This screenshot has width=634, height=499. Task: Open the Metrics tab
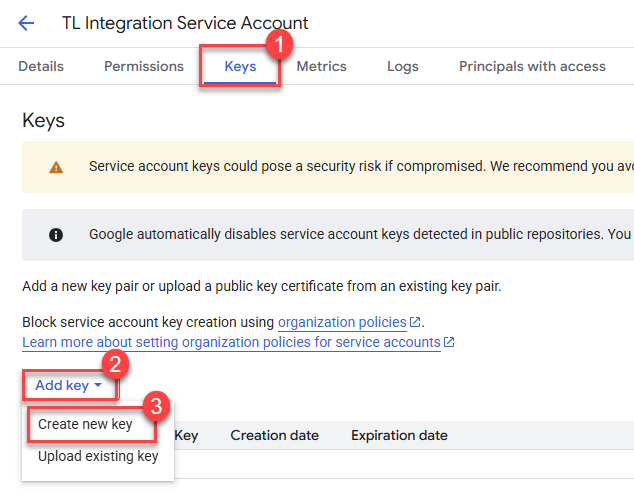coord(321,66)
